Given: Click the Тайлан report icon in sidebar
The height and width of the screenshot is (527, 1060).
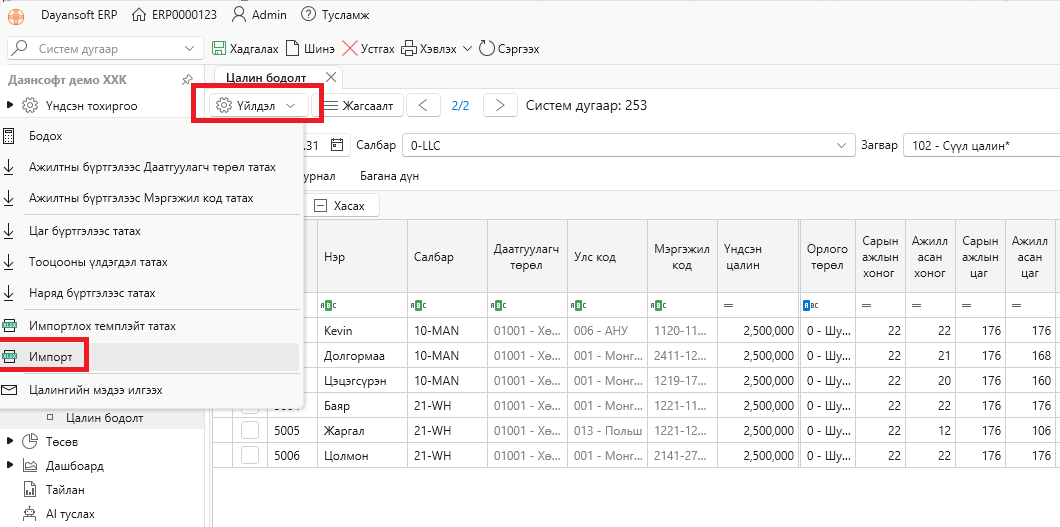Looking at the screenshot, I should click(29, 489).
